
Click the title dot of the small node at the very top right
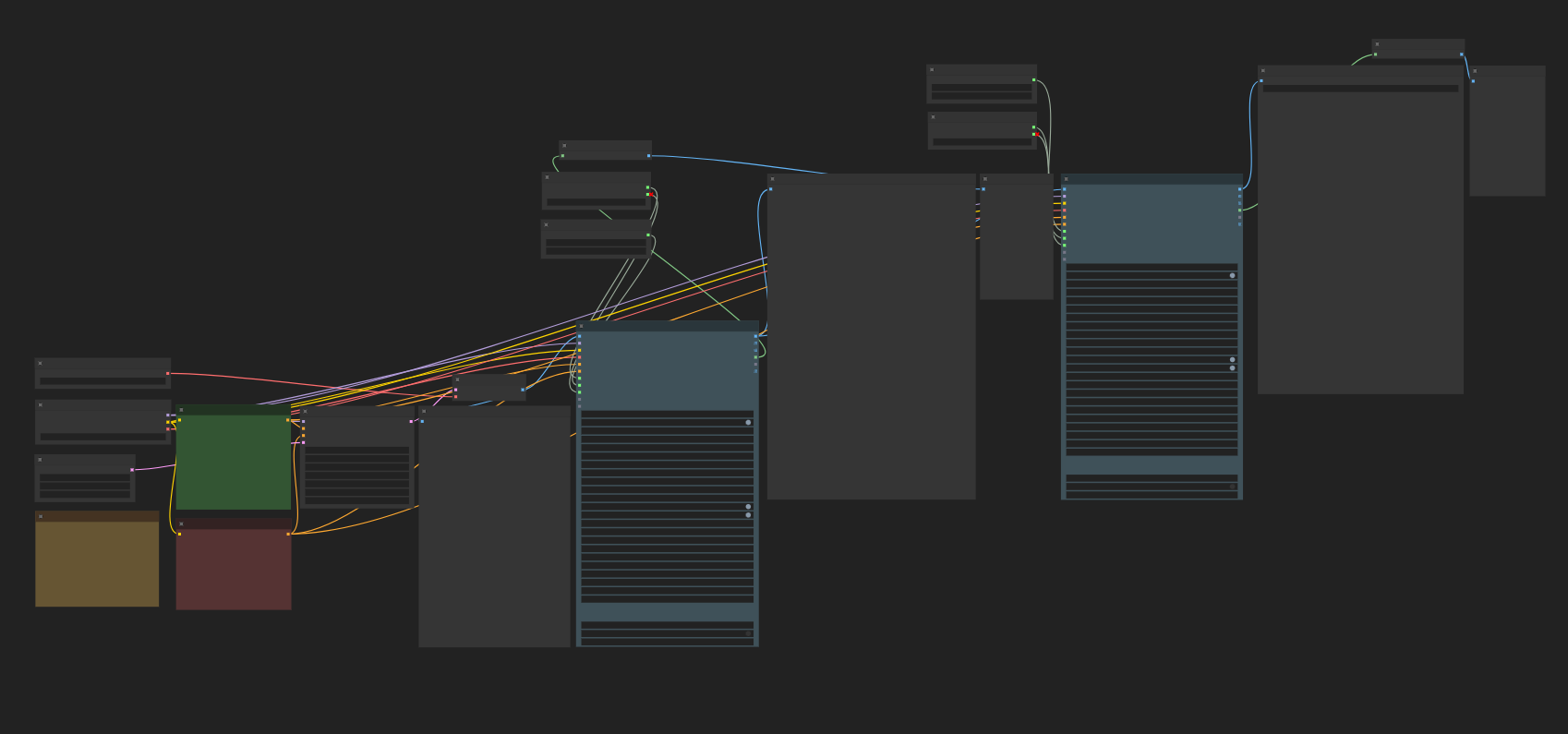coord(1377,44)
